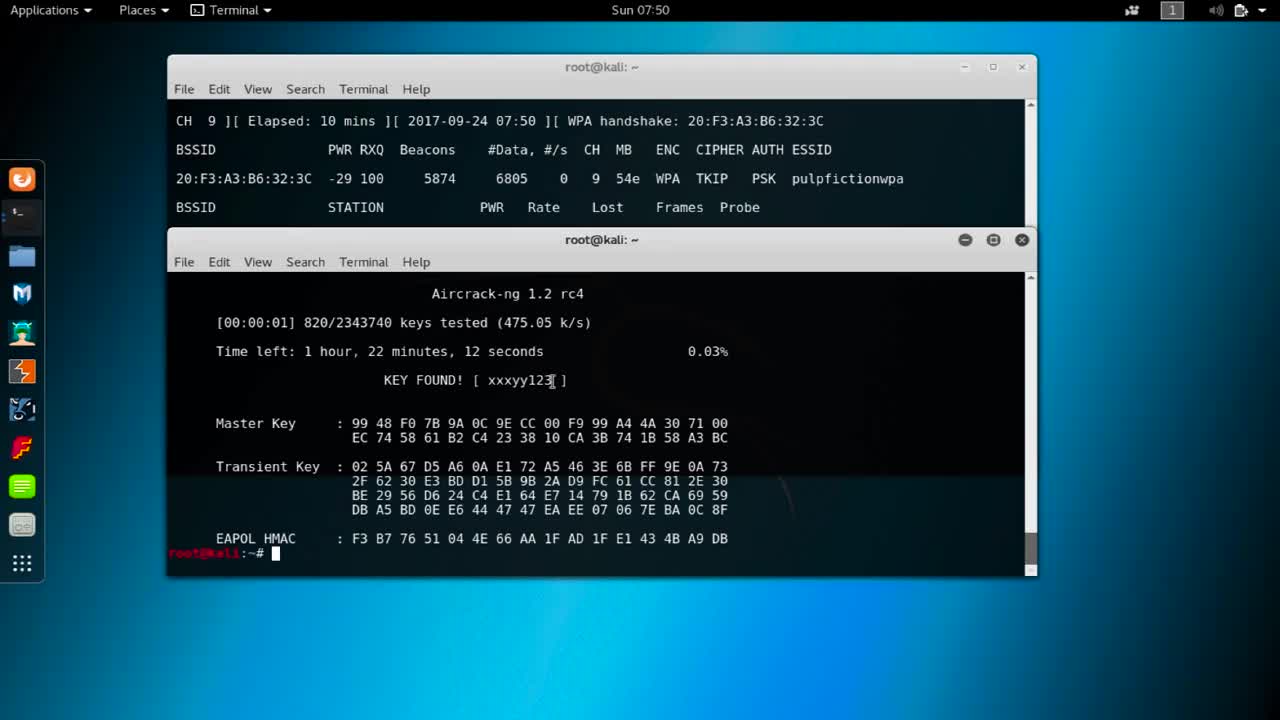Launch the red F-shaped dock application
The width and height of the screenshot is (1280, 720).
22,448
